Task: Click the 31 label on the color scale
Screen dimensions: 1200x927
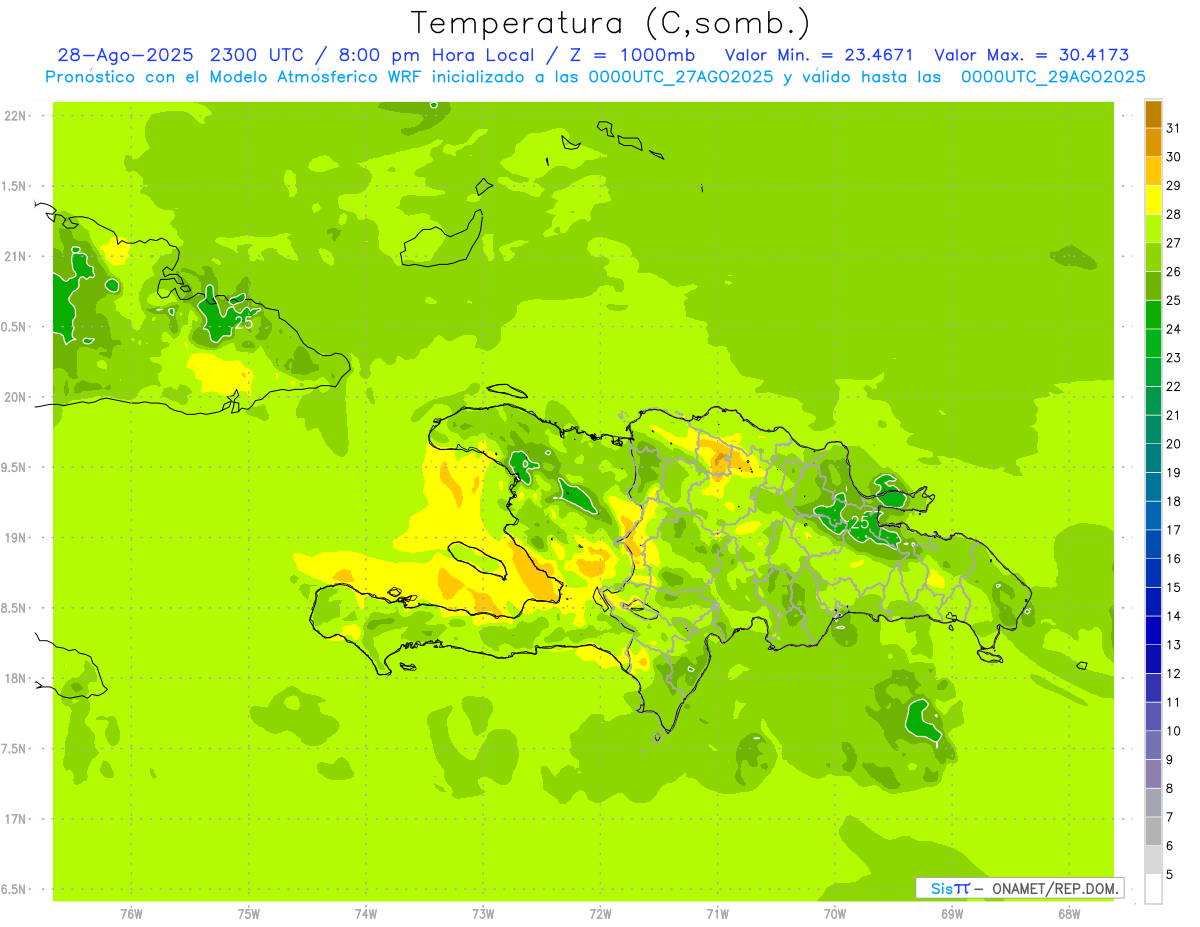Action: tap(1174, 128)
